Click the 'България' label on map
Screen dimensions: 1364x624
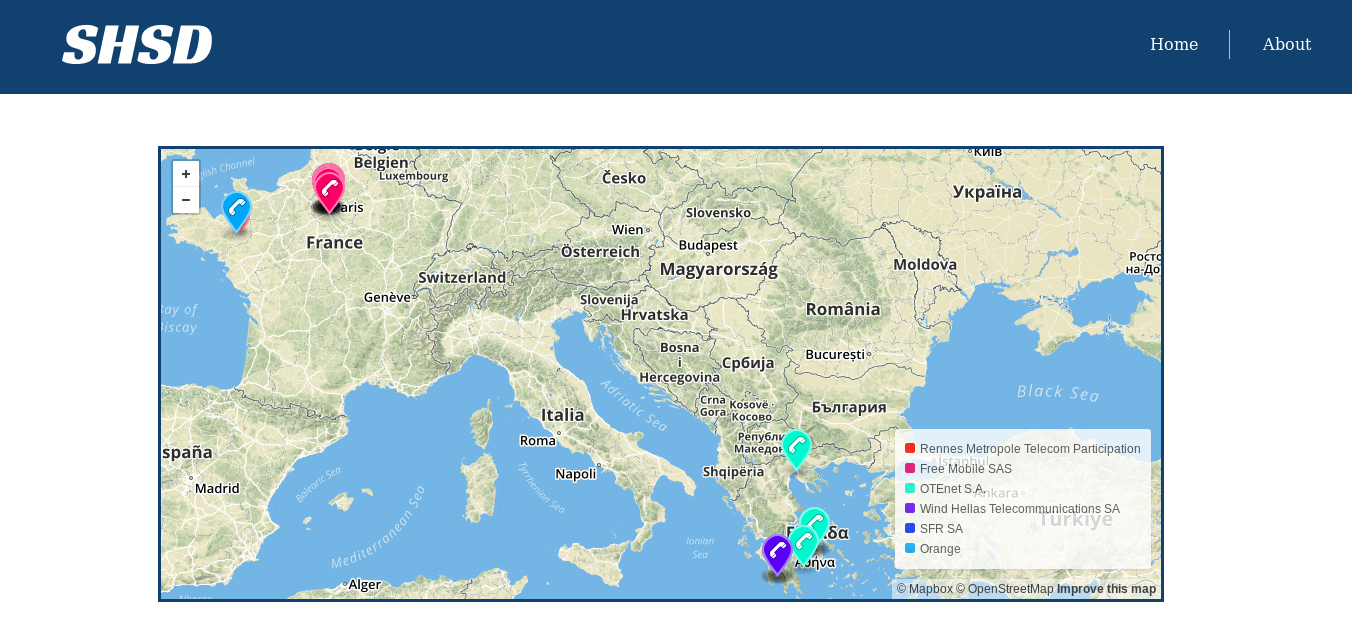pos(849,407)
